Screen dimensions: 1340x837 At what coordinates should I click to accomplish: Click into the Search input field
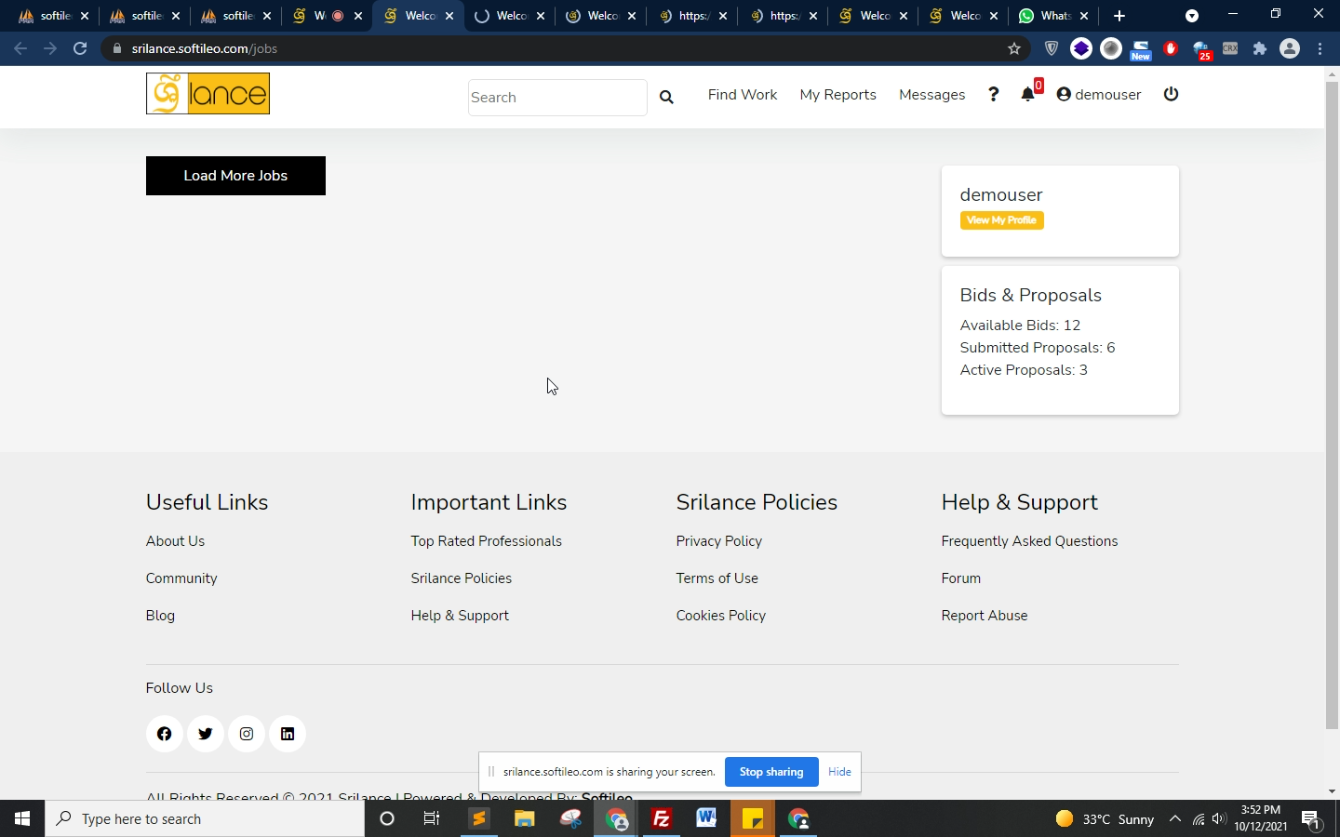[x=556, y=97]
